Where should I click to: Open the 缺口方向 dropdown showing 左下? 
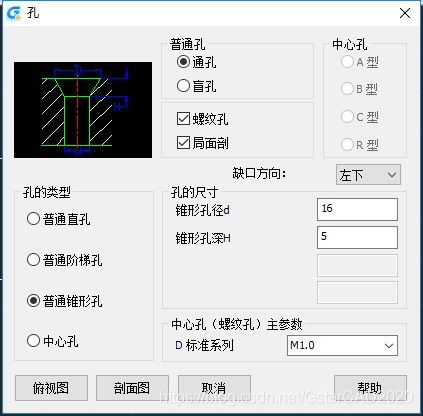368,174
